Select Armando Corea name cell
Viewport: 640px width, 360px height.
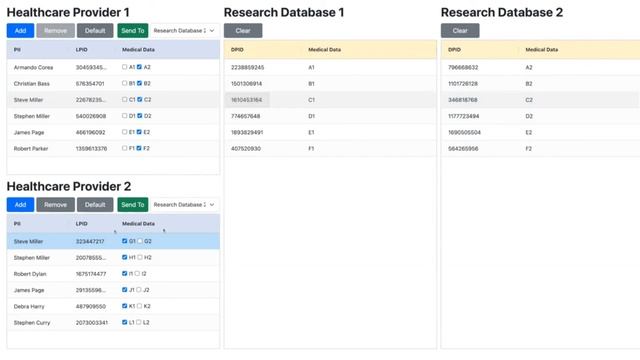click(x=33, y=67)
